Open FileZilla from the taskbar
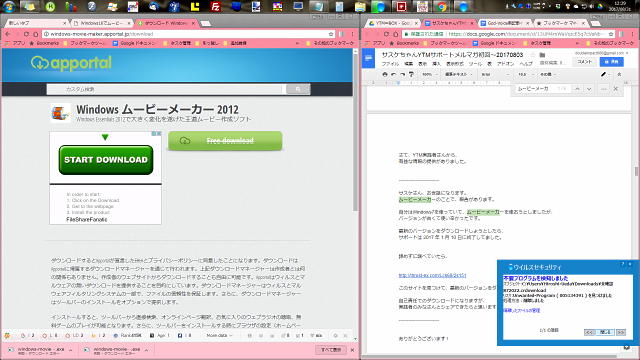The height and width of the screenshot is (360, 640). tap(215, 6)
